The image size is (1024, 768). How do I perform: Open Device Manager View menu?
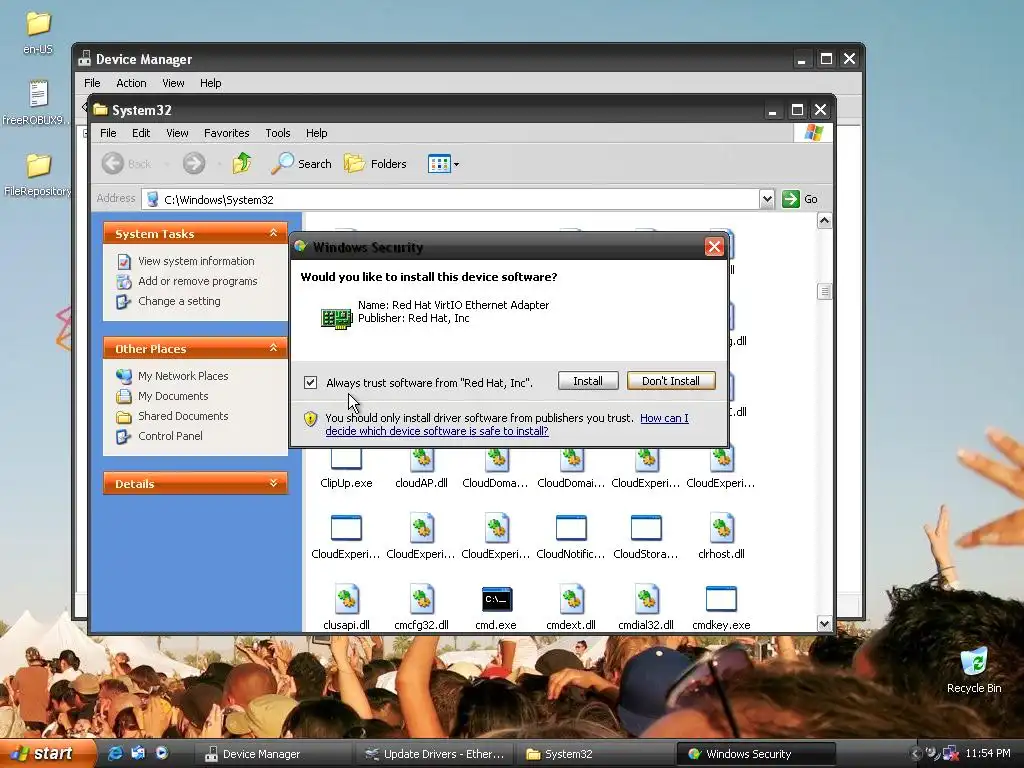[173, 83]
